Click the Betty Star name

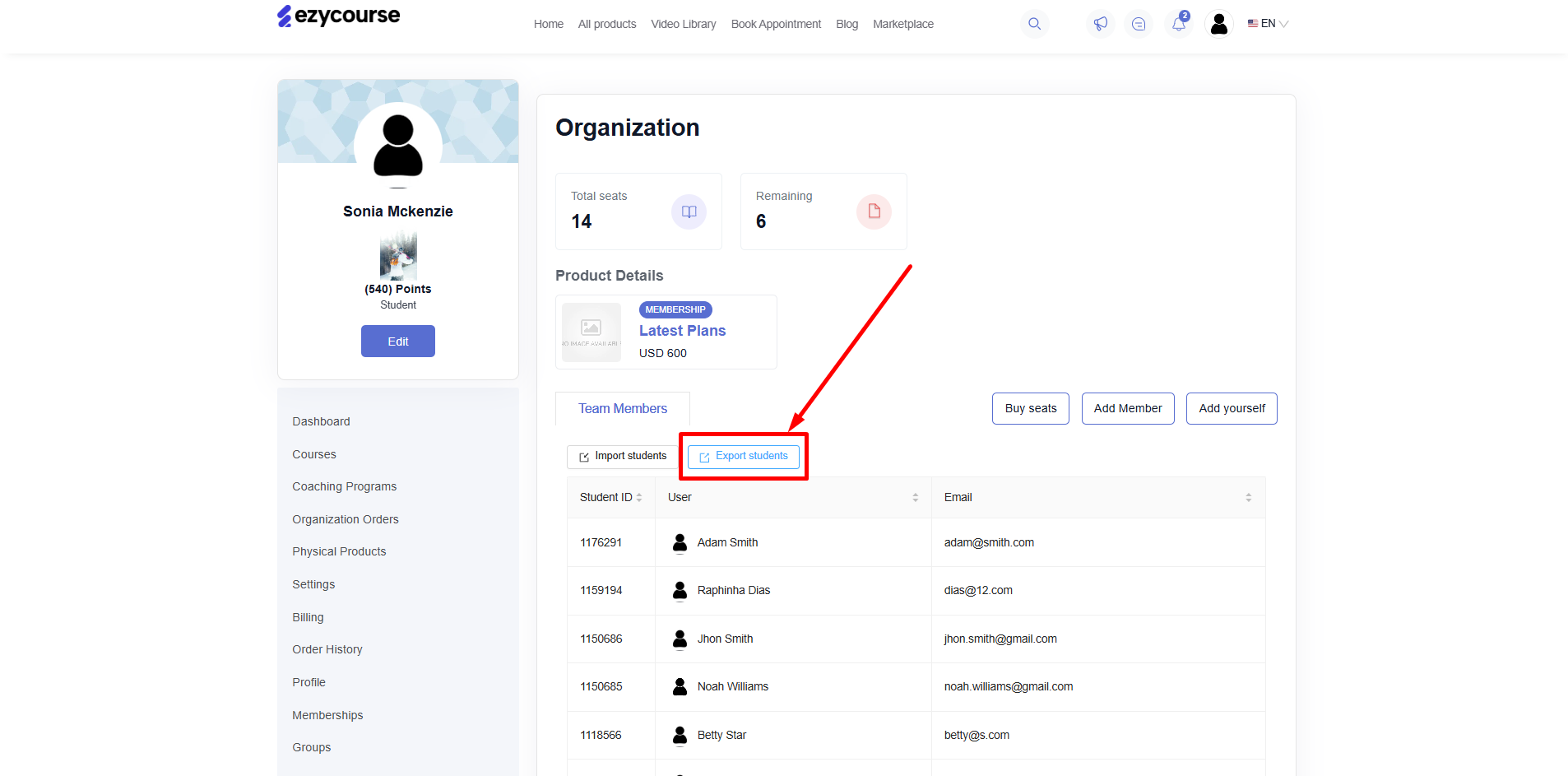pos(721,735)
